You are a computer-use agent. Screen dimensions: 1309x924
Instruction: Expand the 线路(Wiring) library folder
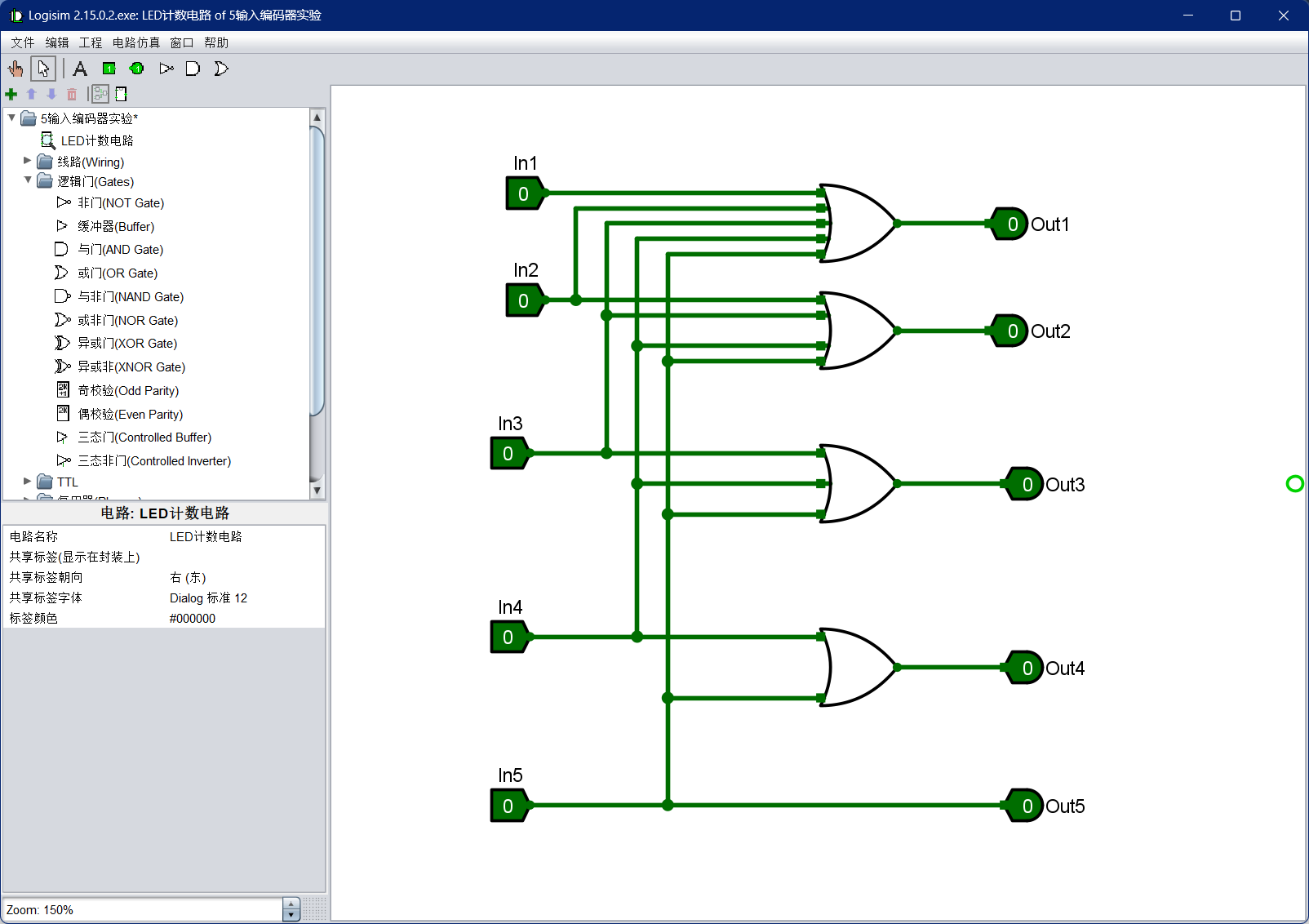(28, 162)
